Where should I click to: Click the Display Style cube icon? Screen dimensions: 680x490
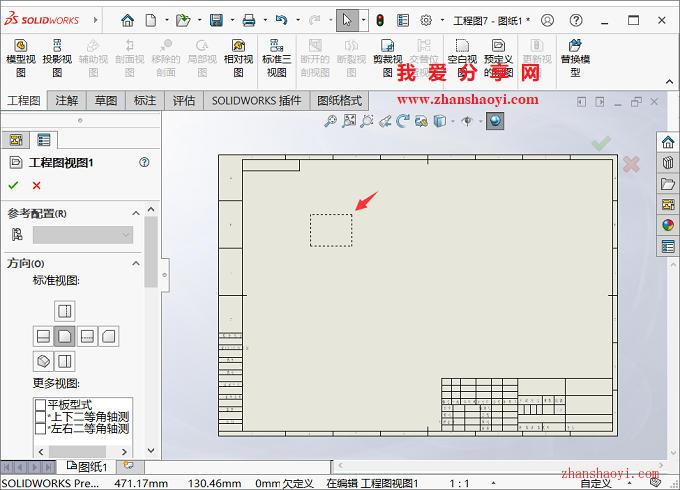[x=440, y=121]
